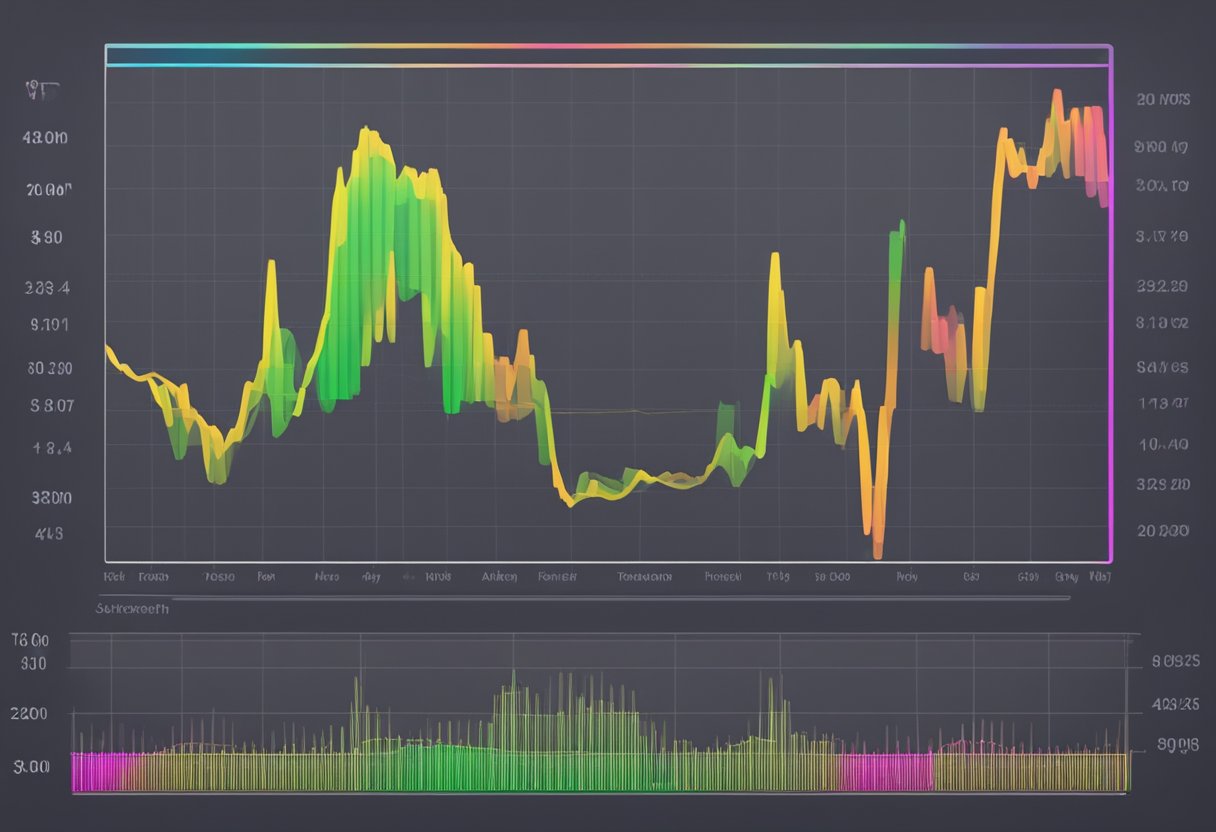Click the pink volume bars at far left

[x=97, y=771]
